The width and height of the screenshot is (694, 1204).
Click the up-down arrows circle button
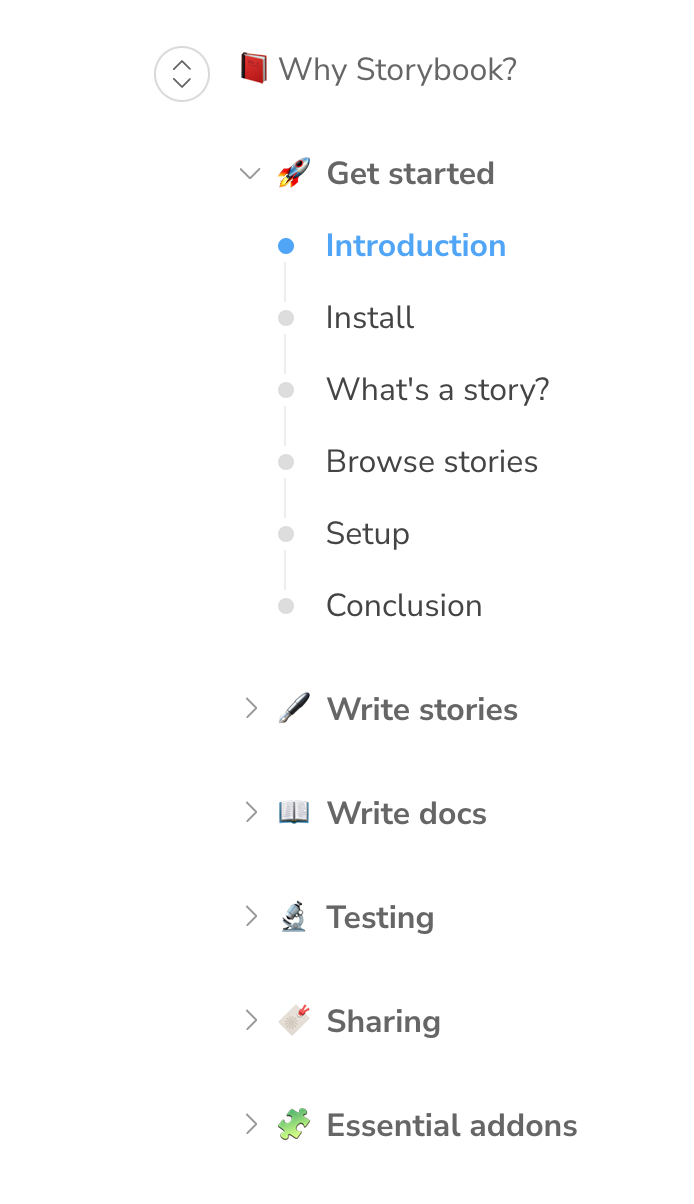pos(181,74)
